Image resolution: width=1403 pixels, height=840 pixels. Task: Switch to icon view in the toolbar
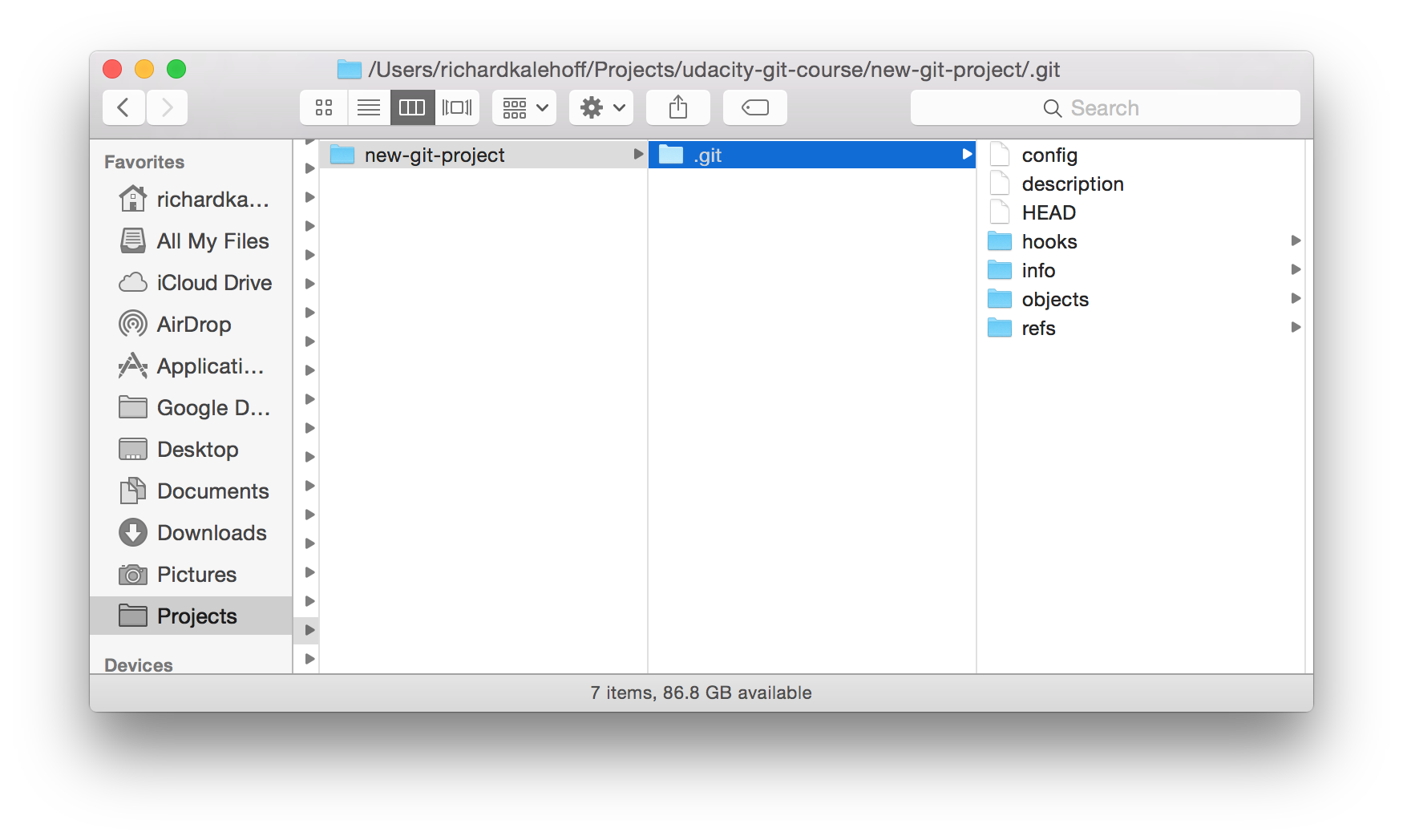click(324, 107)
